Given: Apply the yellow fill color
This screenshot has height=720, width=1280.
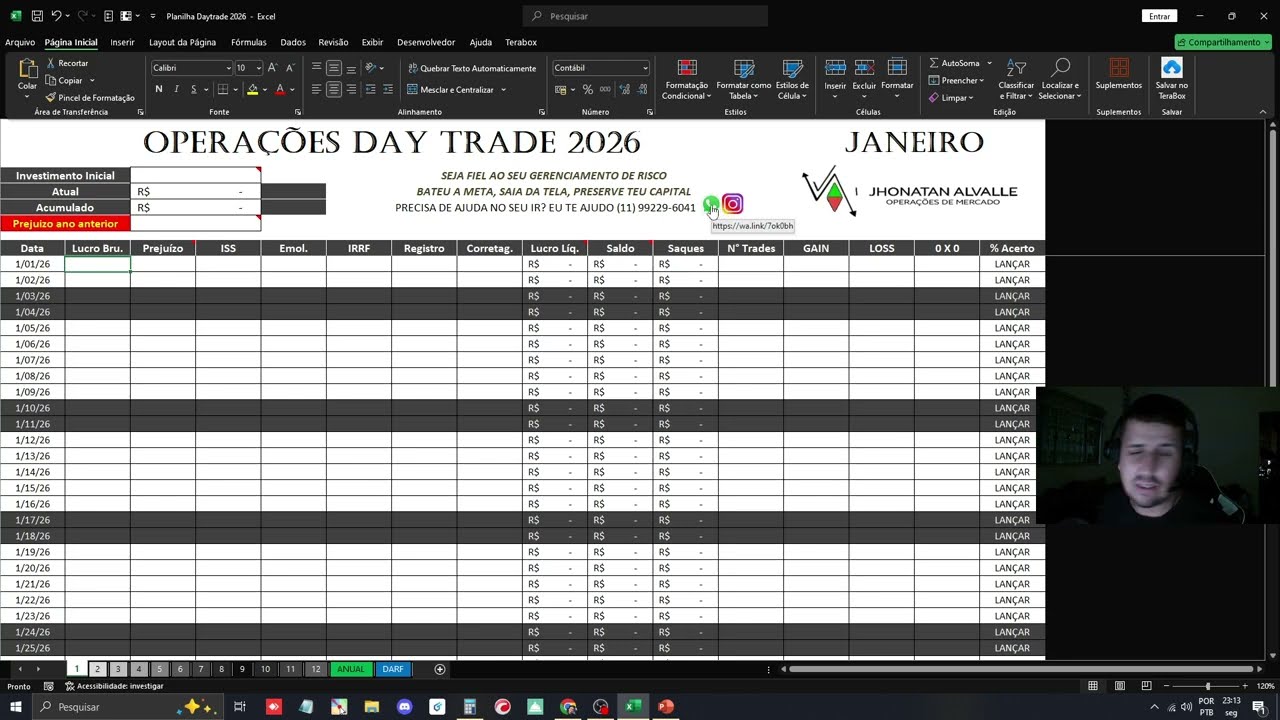Looking at the screenshot, I should click(252, 90).
